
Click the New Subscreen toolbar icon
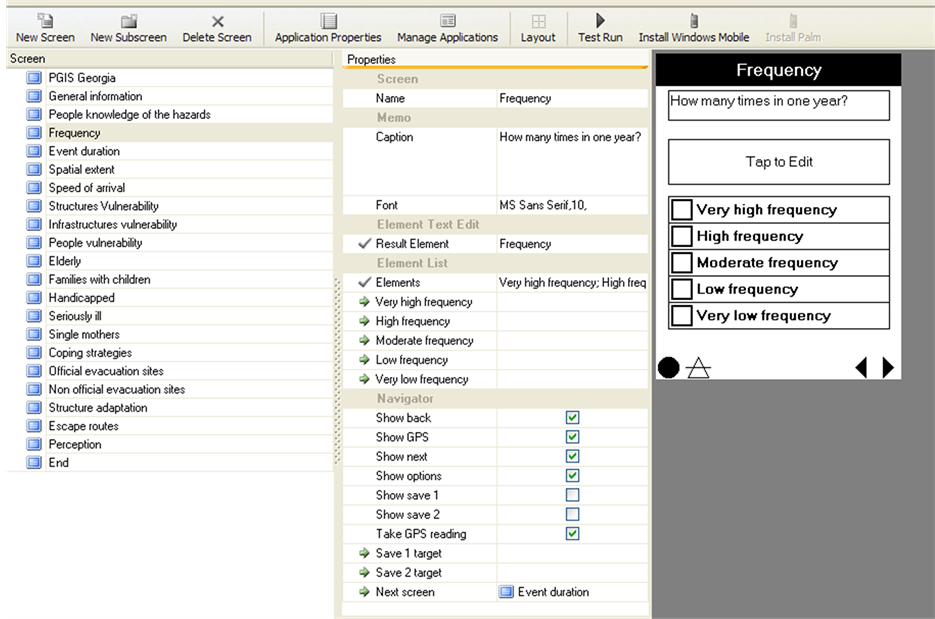pos(128,21)
